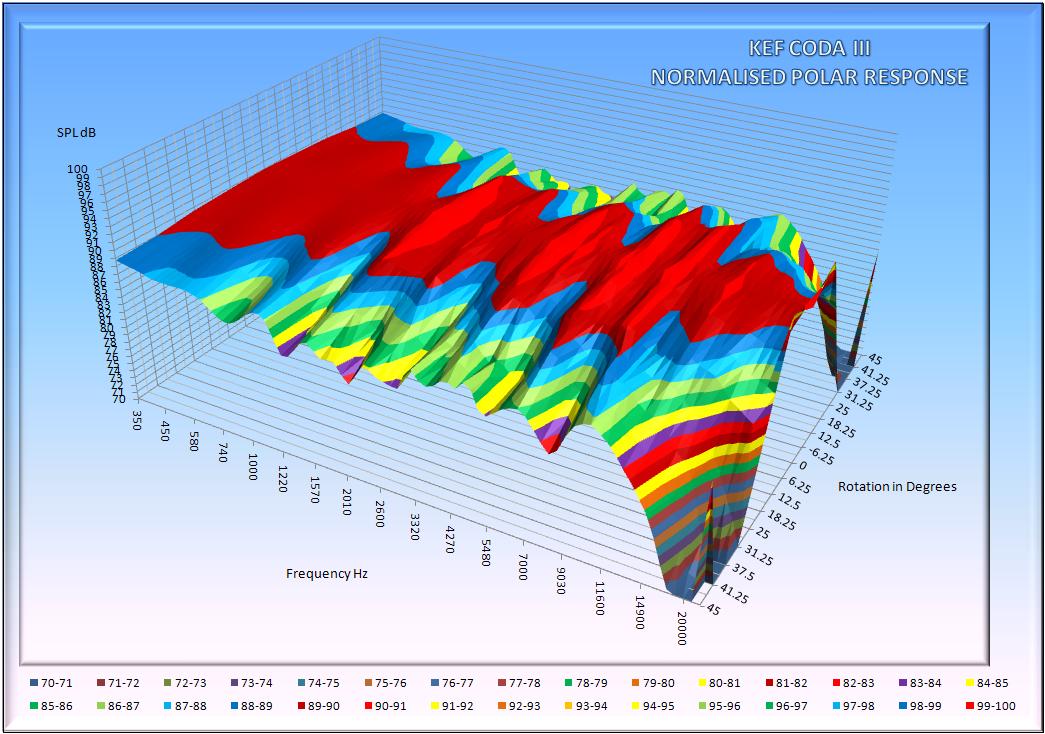This screenshot has height=734, width=1045.
Task: Click the 14900 frequency axis label
Action: pyautogui.click(x=640, y=613)
